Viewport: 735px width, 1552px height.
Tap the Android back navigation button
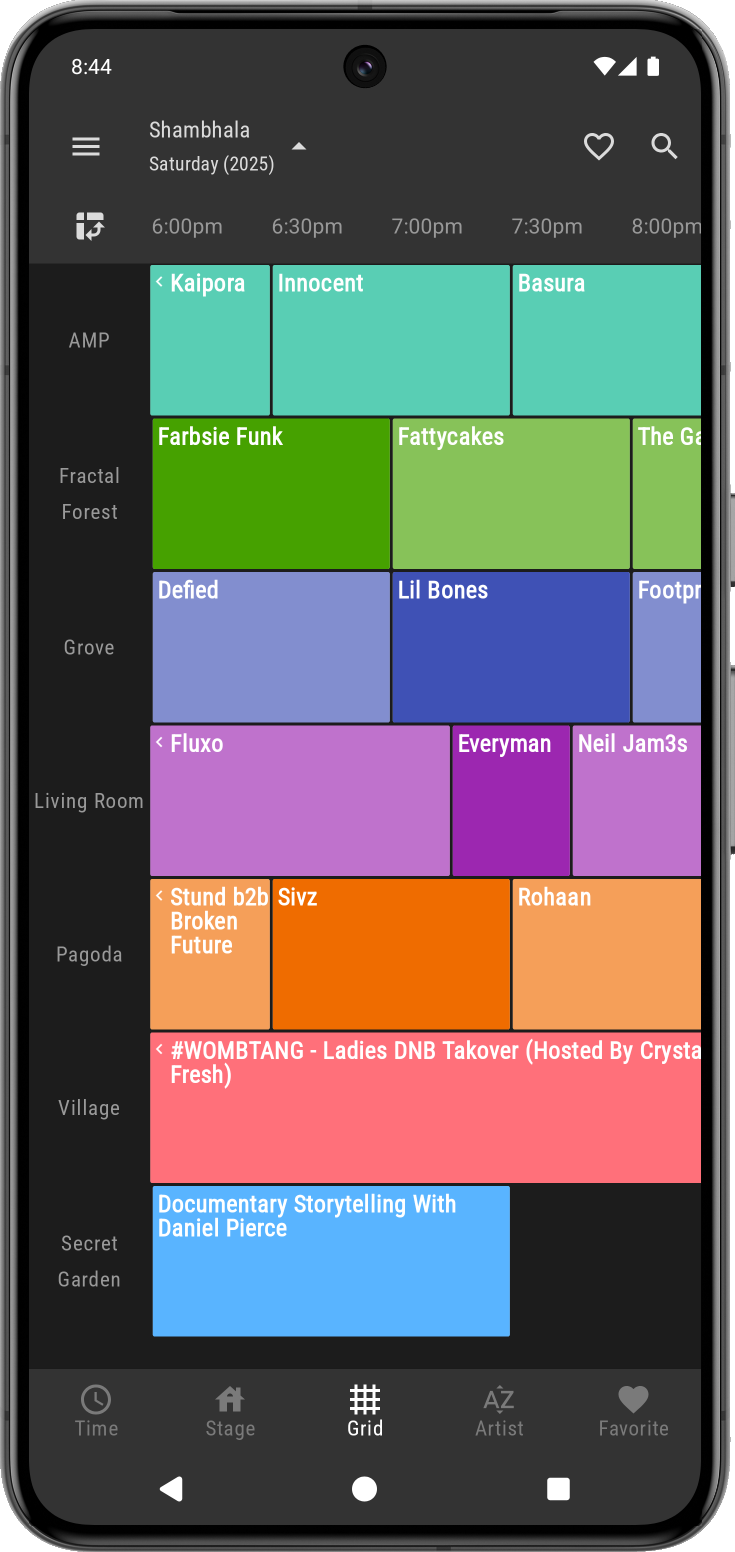tap(171, 1488)
